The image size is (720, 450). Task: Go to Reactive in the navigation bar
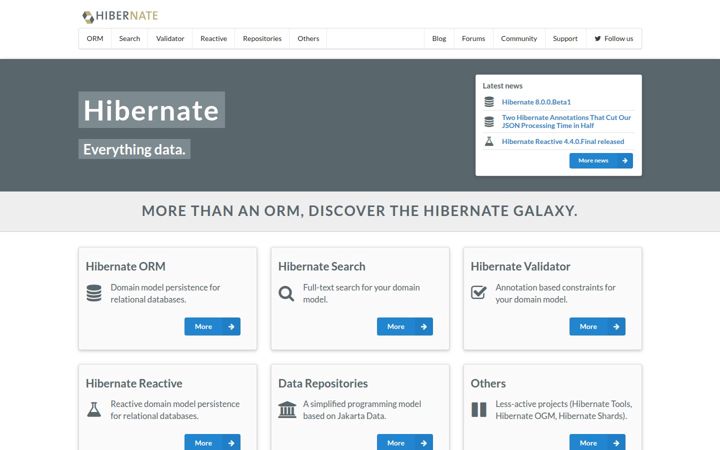(x=214, y=39)
